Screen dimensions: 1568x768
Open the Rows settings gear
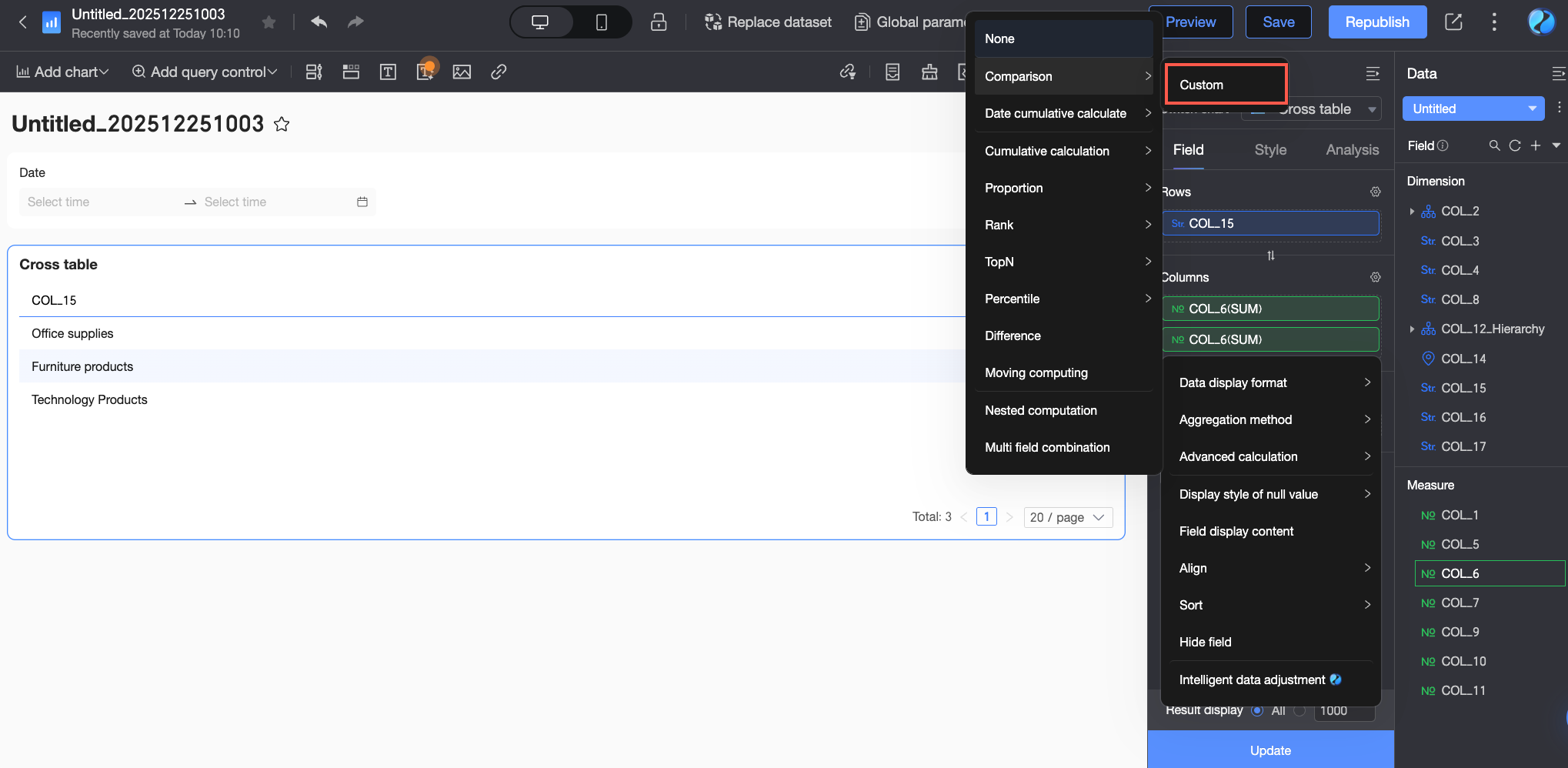coord(1376,192)
